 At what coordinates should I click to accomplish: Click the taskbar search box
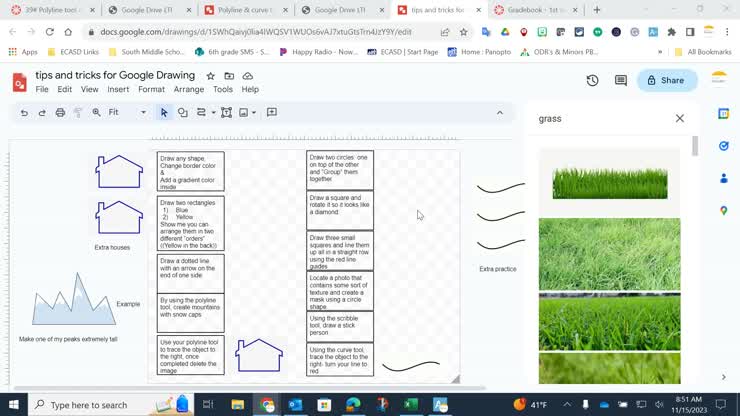pyautogui.click(x=111, y=405)
